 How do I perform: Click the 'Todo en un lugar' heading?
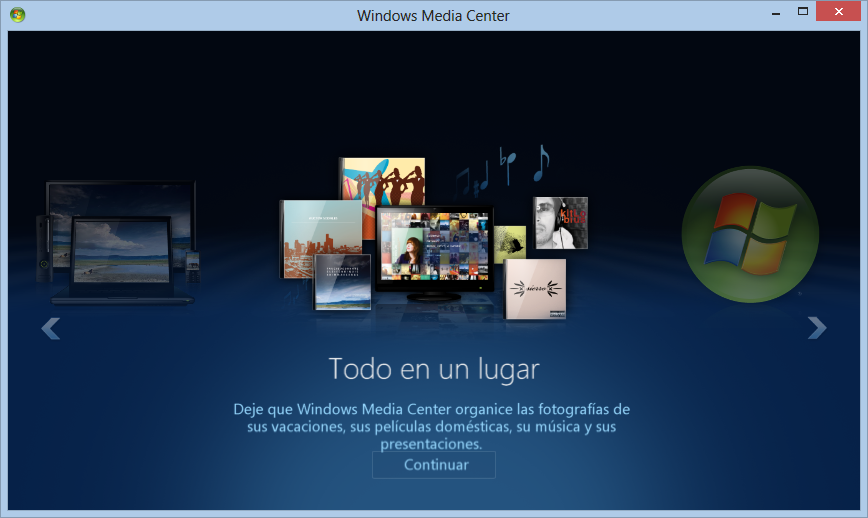434,369
